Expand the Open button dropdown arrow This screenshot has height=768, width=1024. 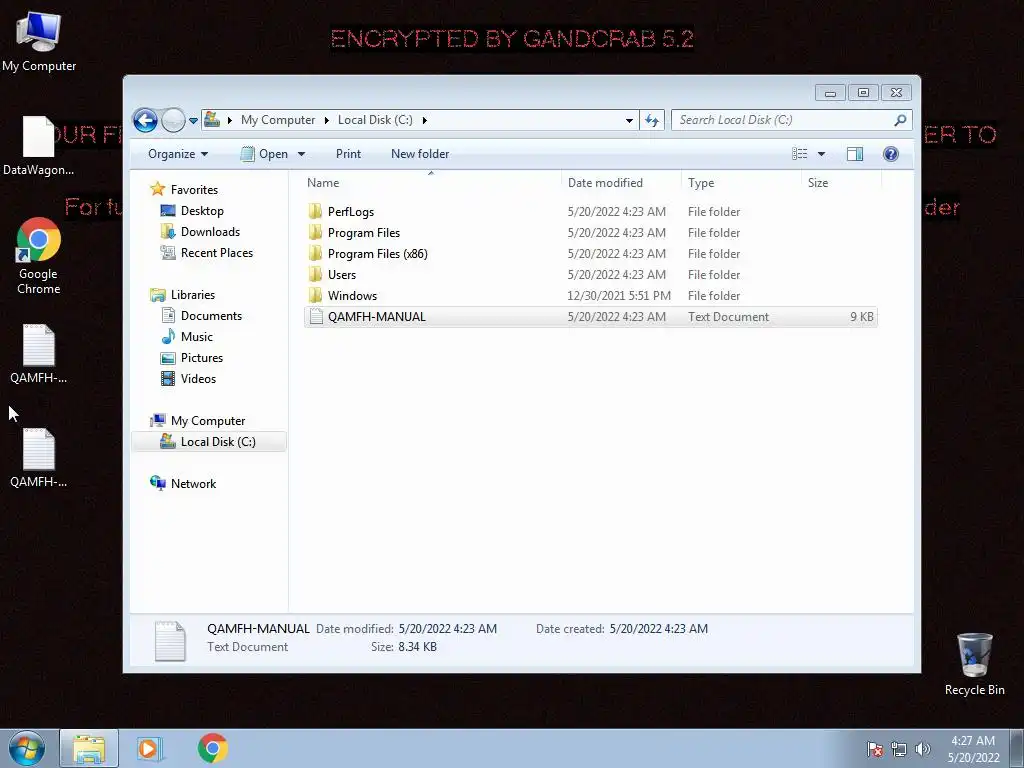coord(301,154)
